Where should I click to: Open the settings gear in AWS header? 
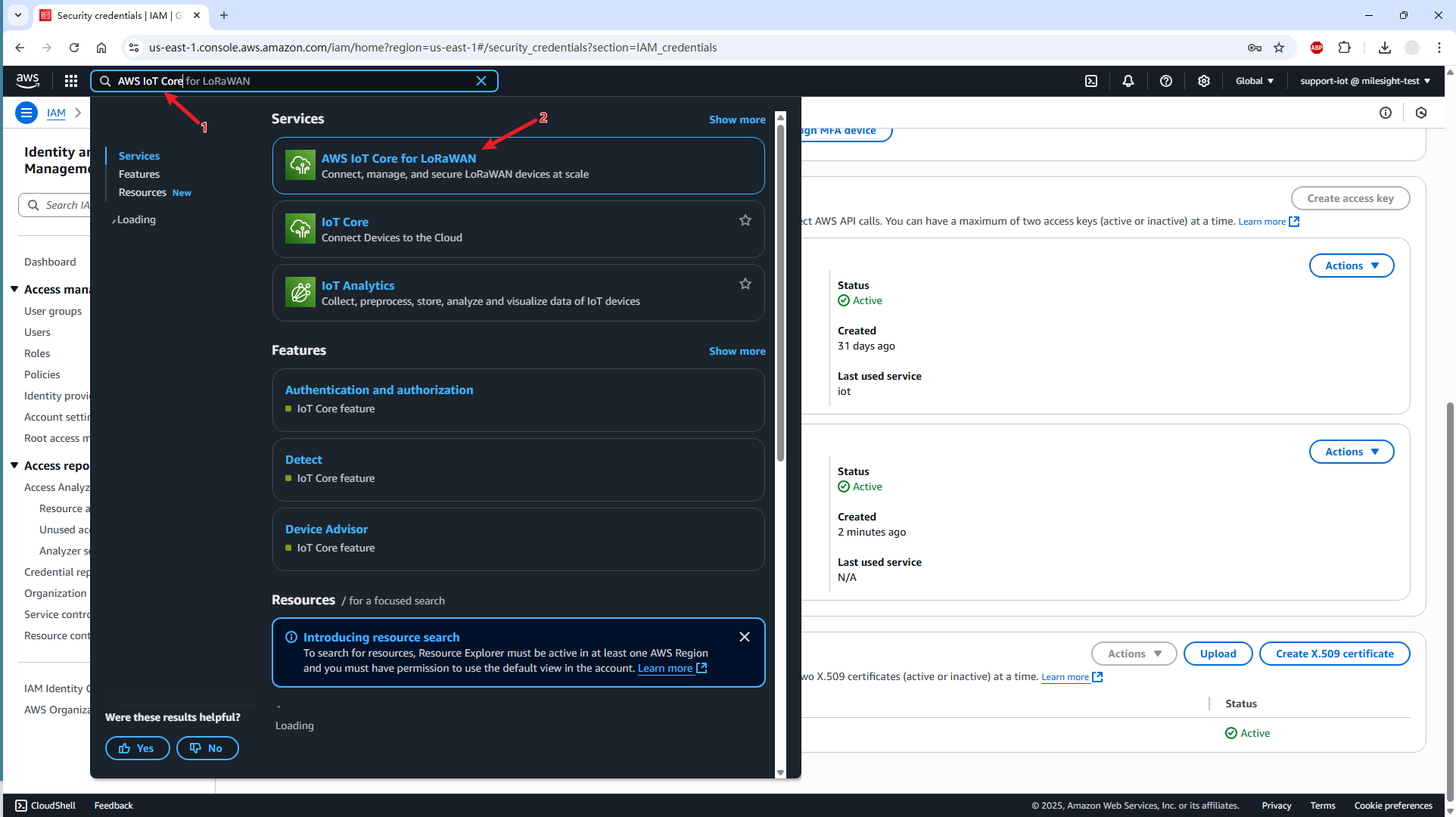point(1203,81)
